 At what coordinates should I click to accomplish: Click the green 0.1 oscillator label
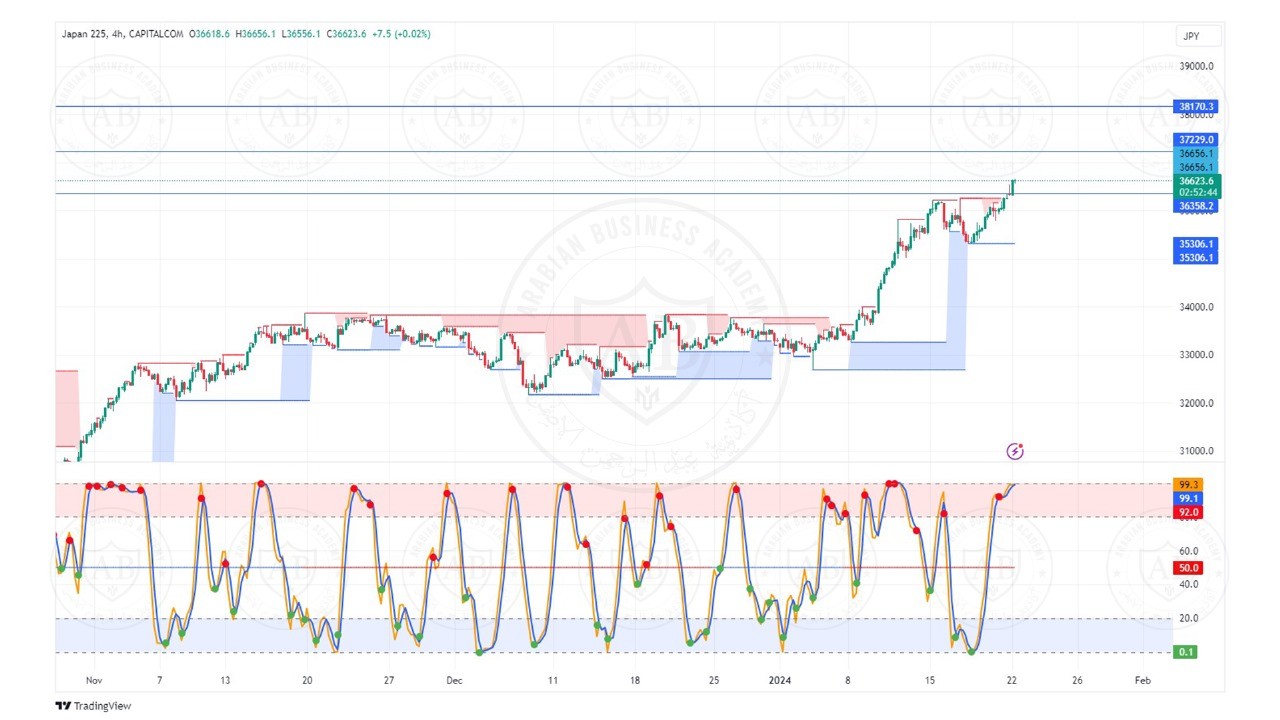pyautogui.click(x=1186, y=652)
